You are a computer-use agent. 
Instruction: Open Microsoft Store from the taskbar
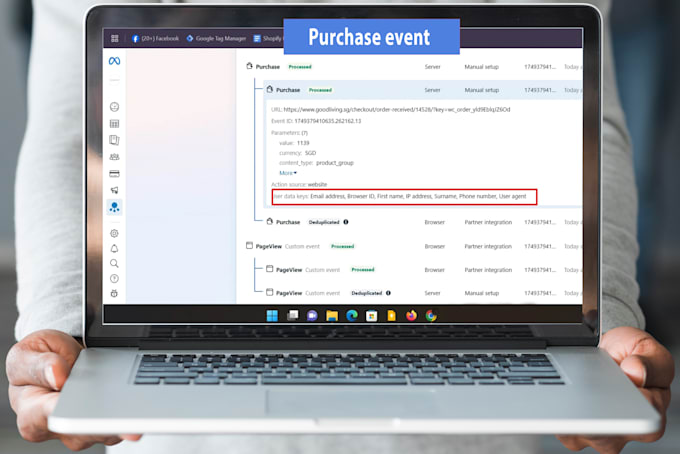click(x=372, y=316)
